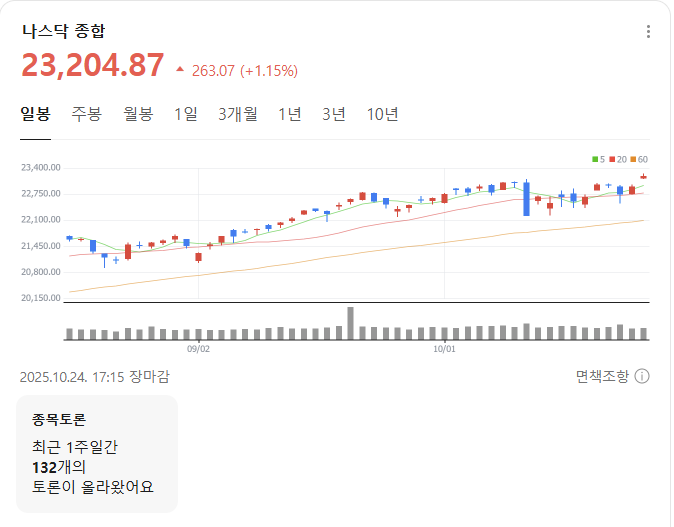674x527 pixels.
Task: Click the 132개의 discussion count text
Action: (59, 467)
